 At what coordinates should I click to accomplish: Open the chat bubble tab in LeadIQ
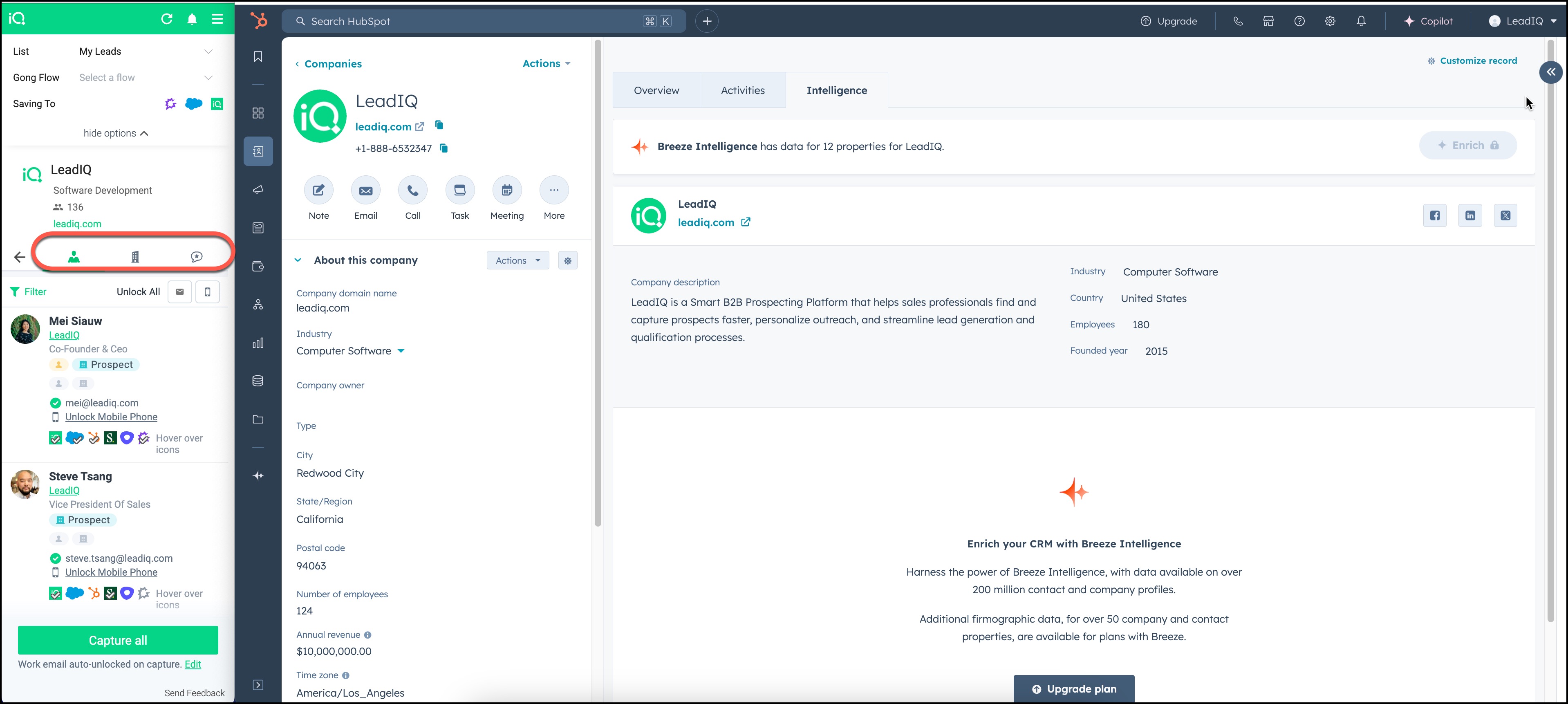click(197, 257)
